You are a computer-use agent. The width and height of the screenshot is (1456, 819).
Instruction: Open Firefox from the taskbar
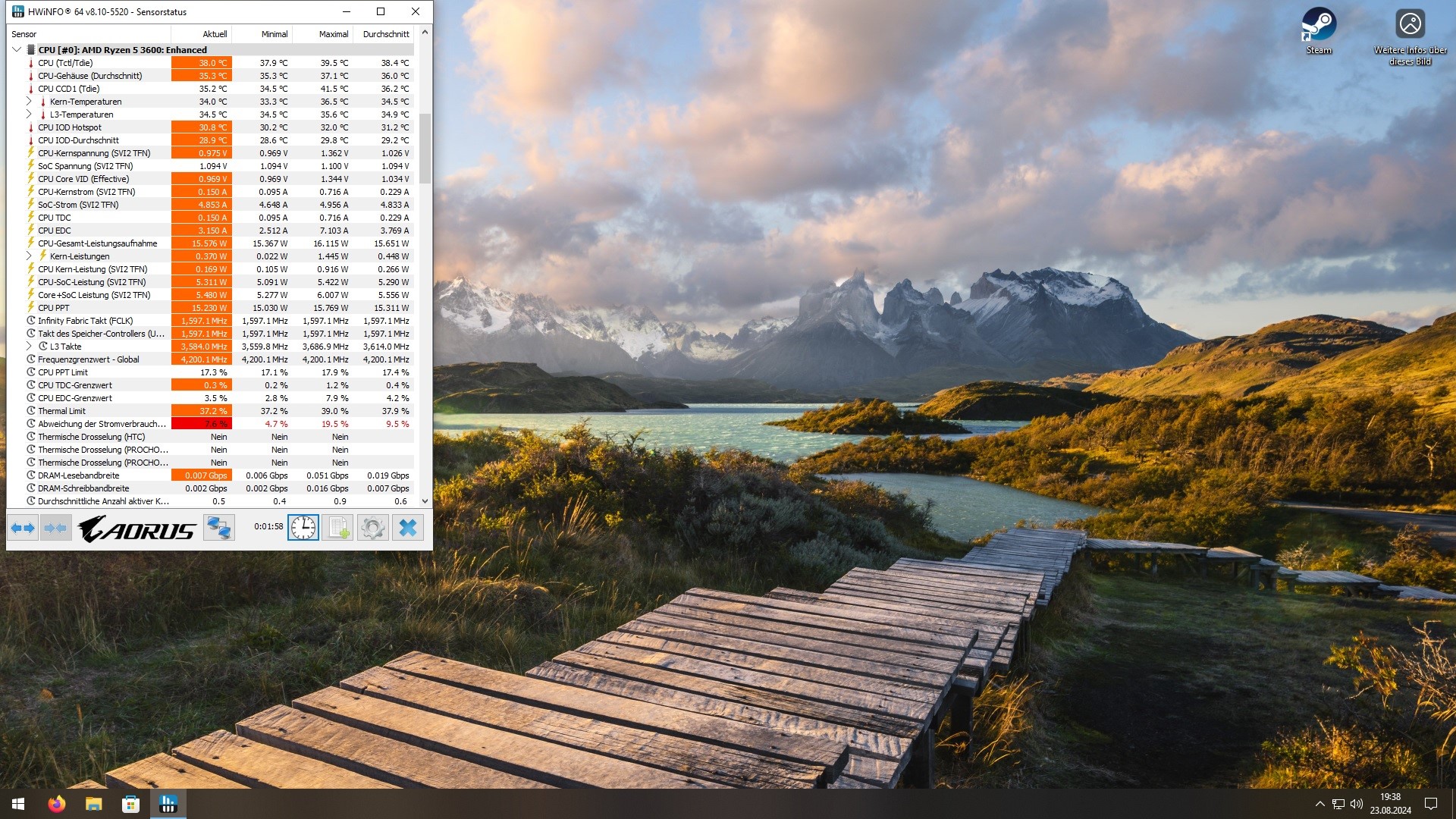tap(56, 804)
